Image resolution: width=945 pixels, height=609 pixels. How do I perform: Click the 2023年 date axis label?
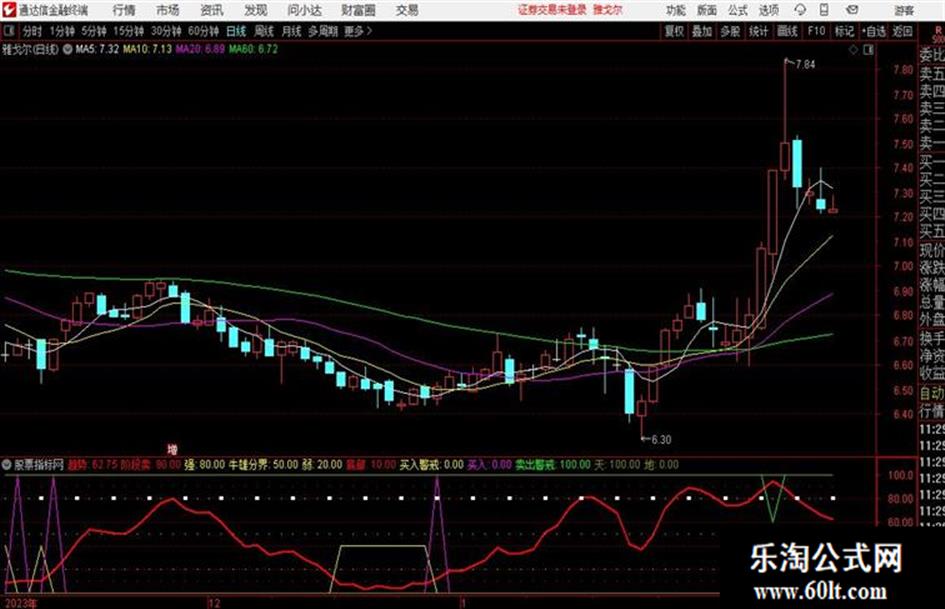pos(20,603)
